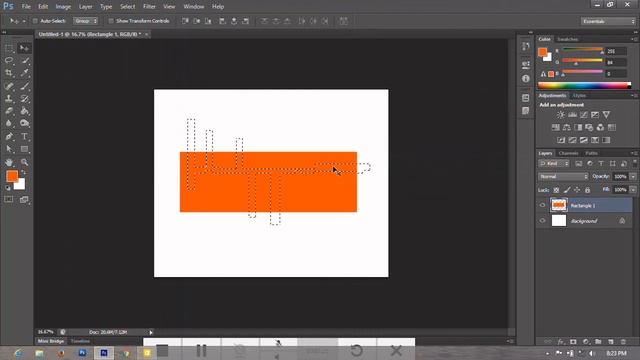Viewport: 640px width, 360px height.
Task: Expand the status bar info arrow
Action: (151, 332)
